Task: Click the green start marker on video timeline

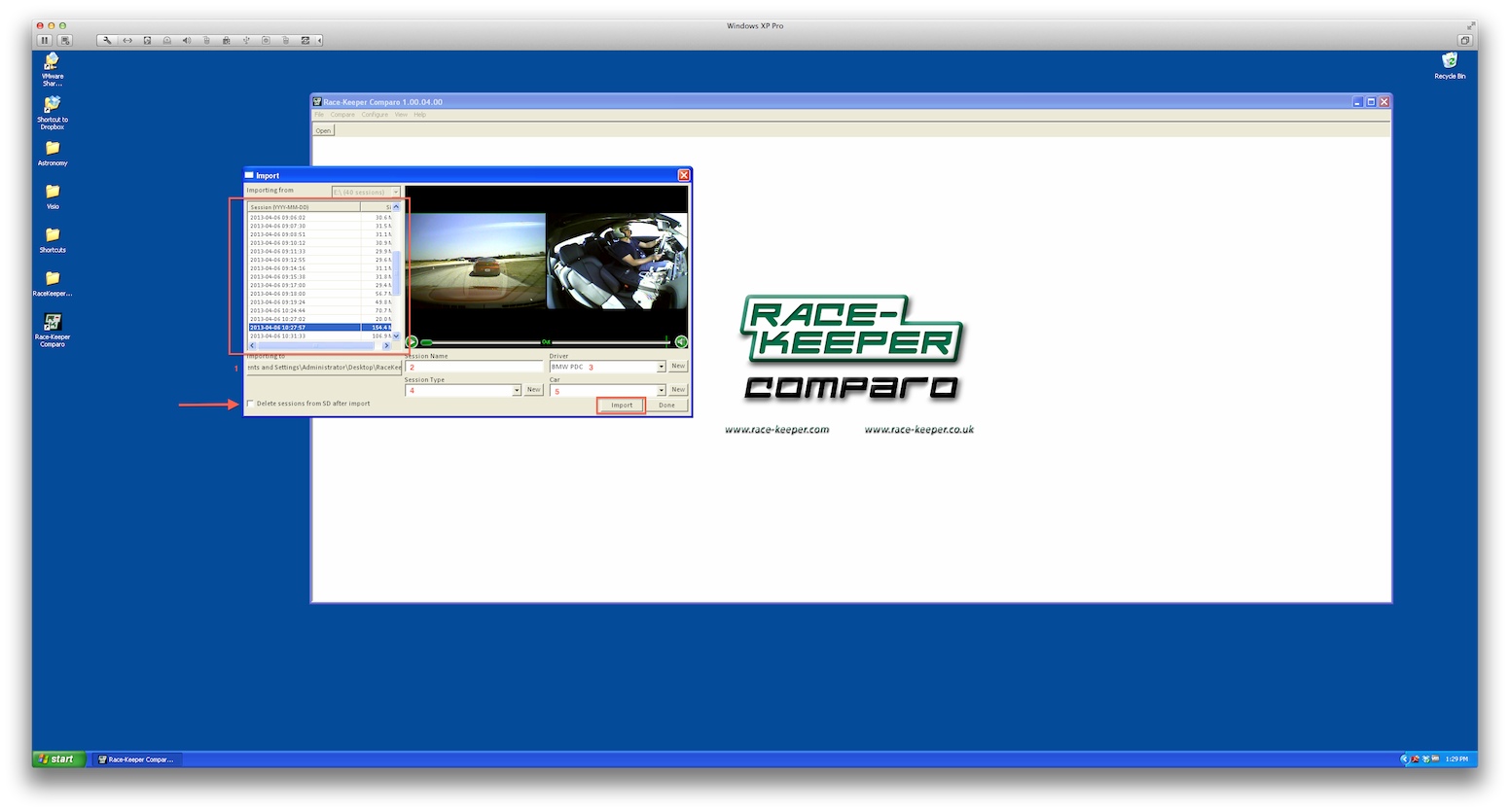Action: click(x=426, y=342)
